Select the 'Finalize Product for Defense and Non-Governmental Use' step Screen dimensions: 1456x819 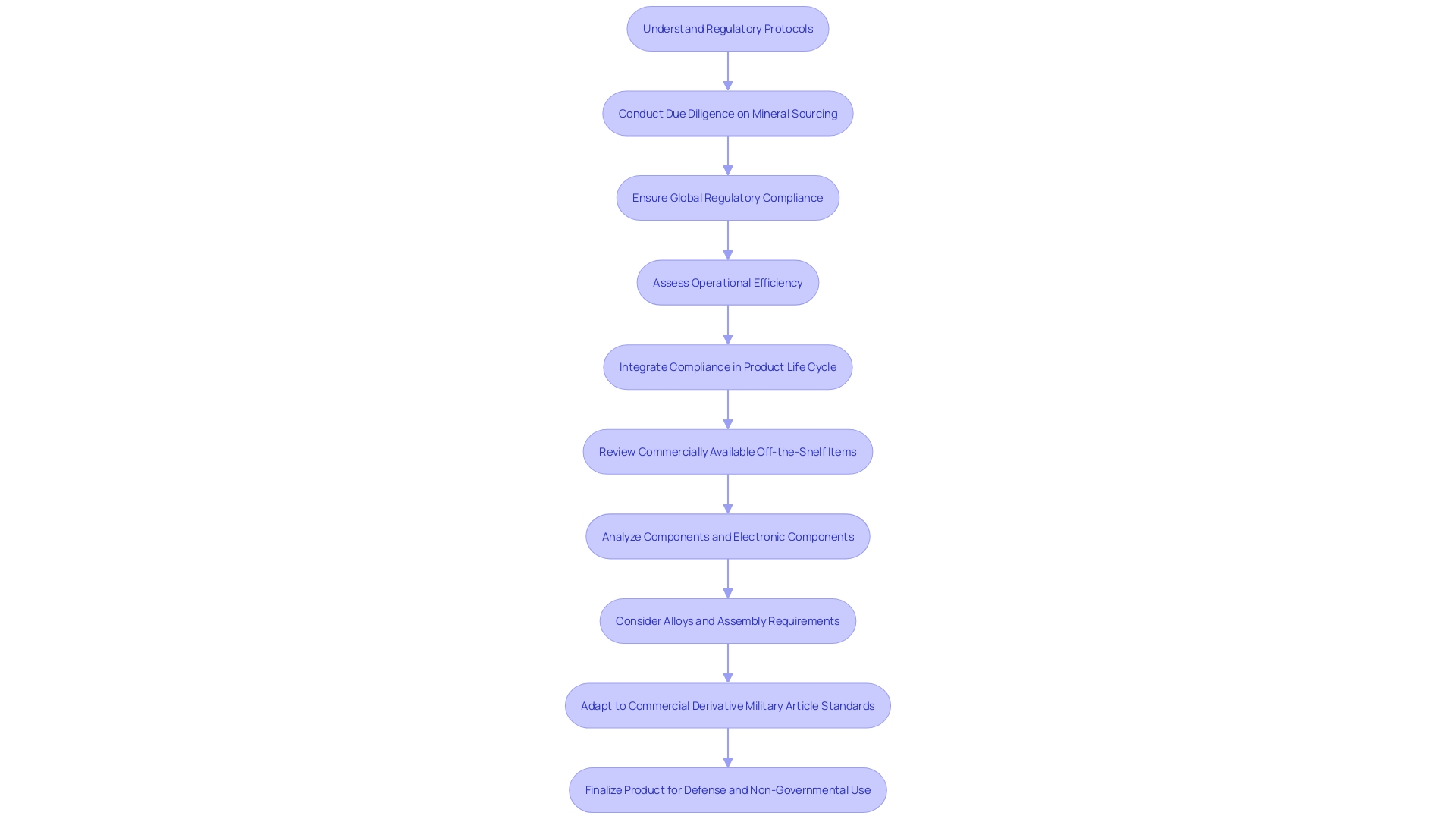click(x=727, y=789)
